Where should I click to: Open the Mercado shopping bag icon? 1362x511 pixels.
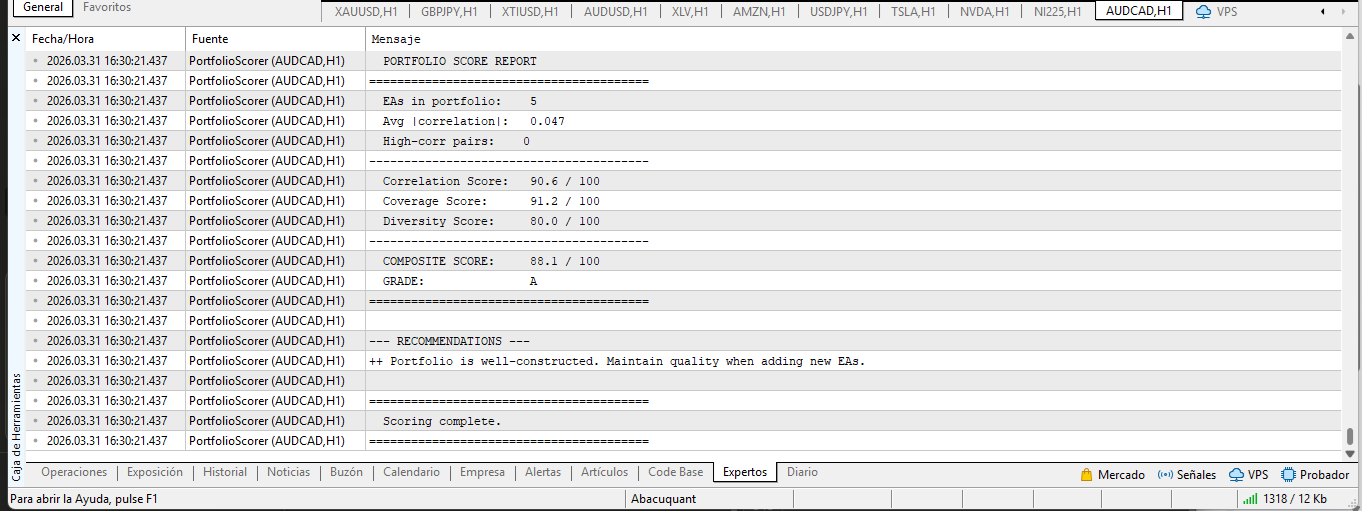coord(1087,475)
